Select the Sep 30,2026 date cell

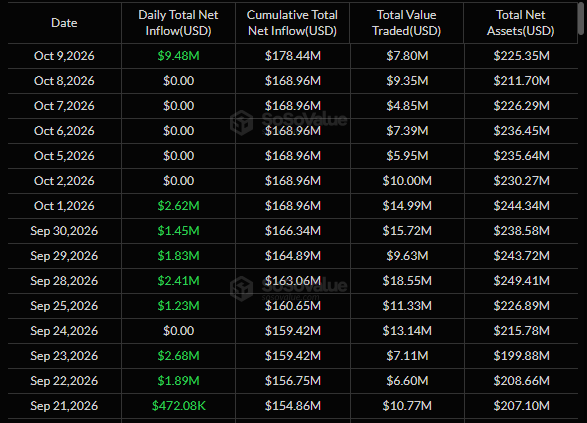(x=64, y=231)
